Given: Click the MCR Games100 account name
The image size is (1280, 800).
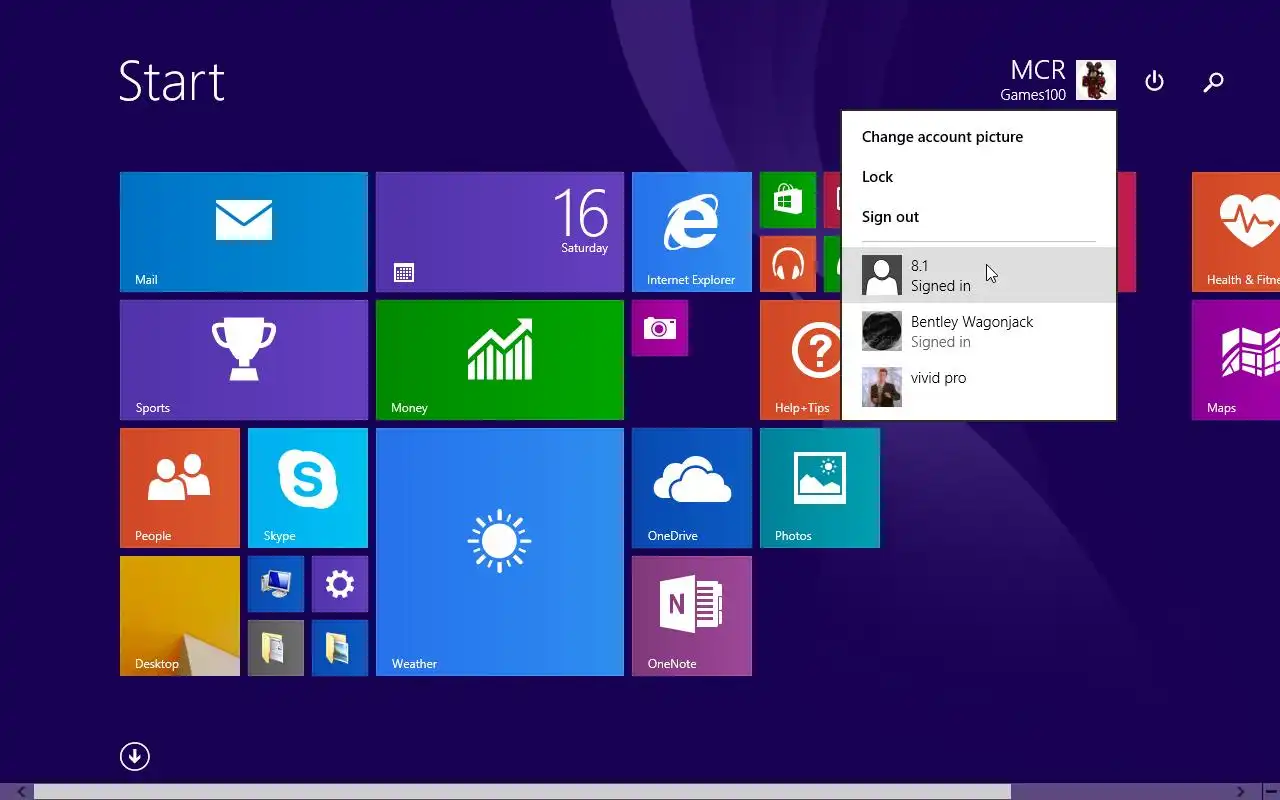Looking at the screenshot, I should (1033, 80).
